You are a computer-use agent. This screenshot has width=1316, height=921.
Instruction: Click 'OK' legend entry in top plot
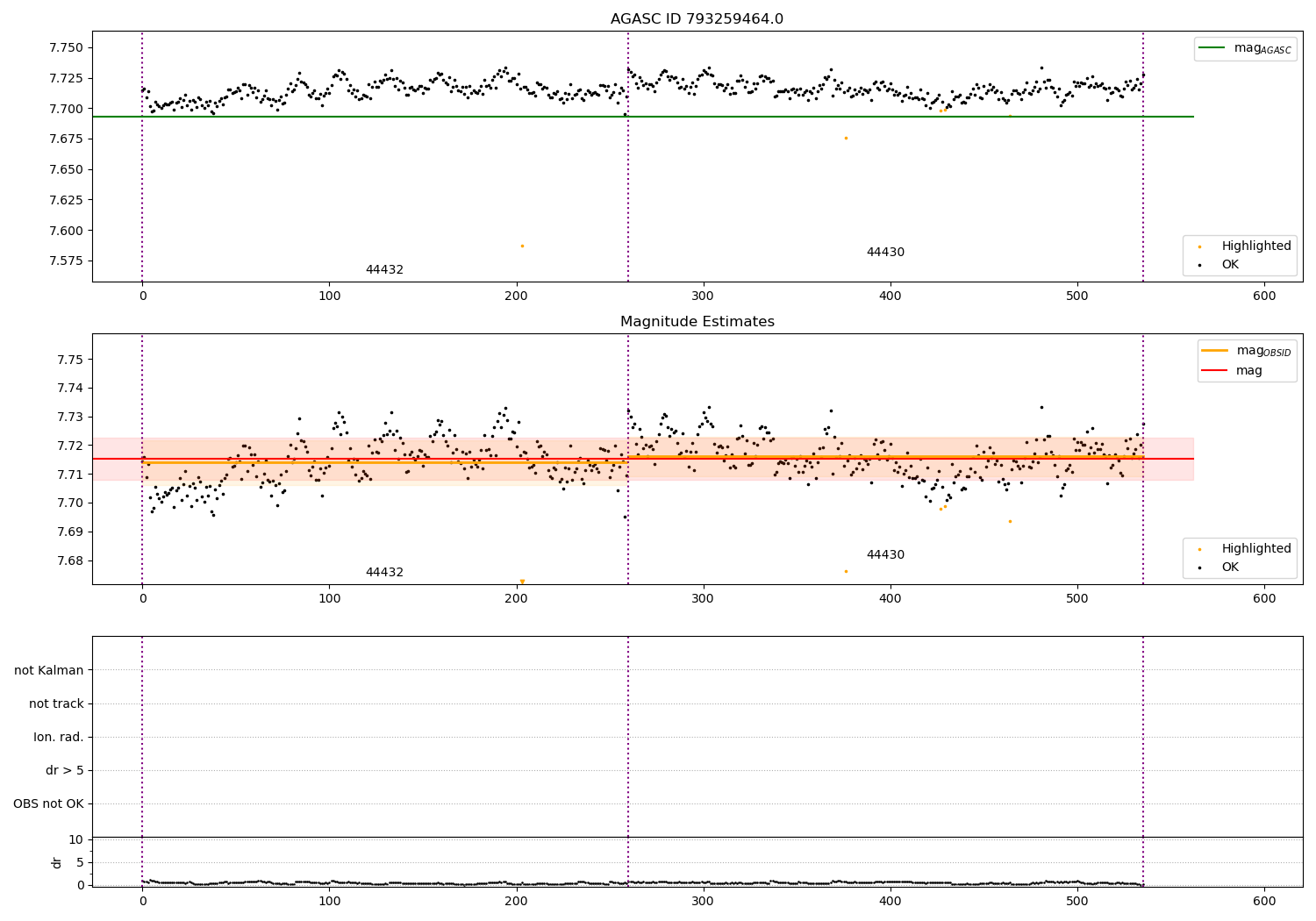[x=1218, y=265]
